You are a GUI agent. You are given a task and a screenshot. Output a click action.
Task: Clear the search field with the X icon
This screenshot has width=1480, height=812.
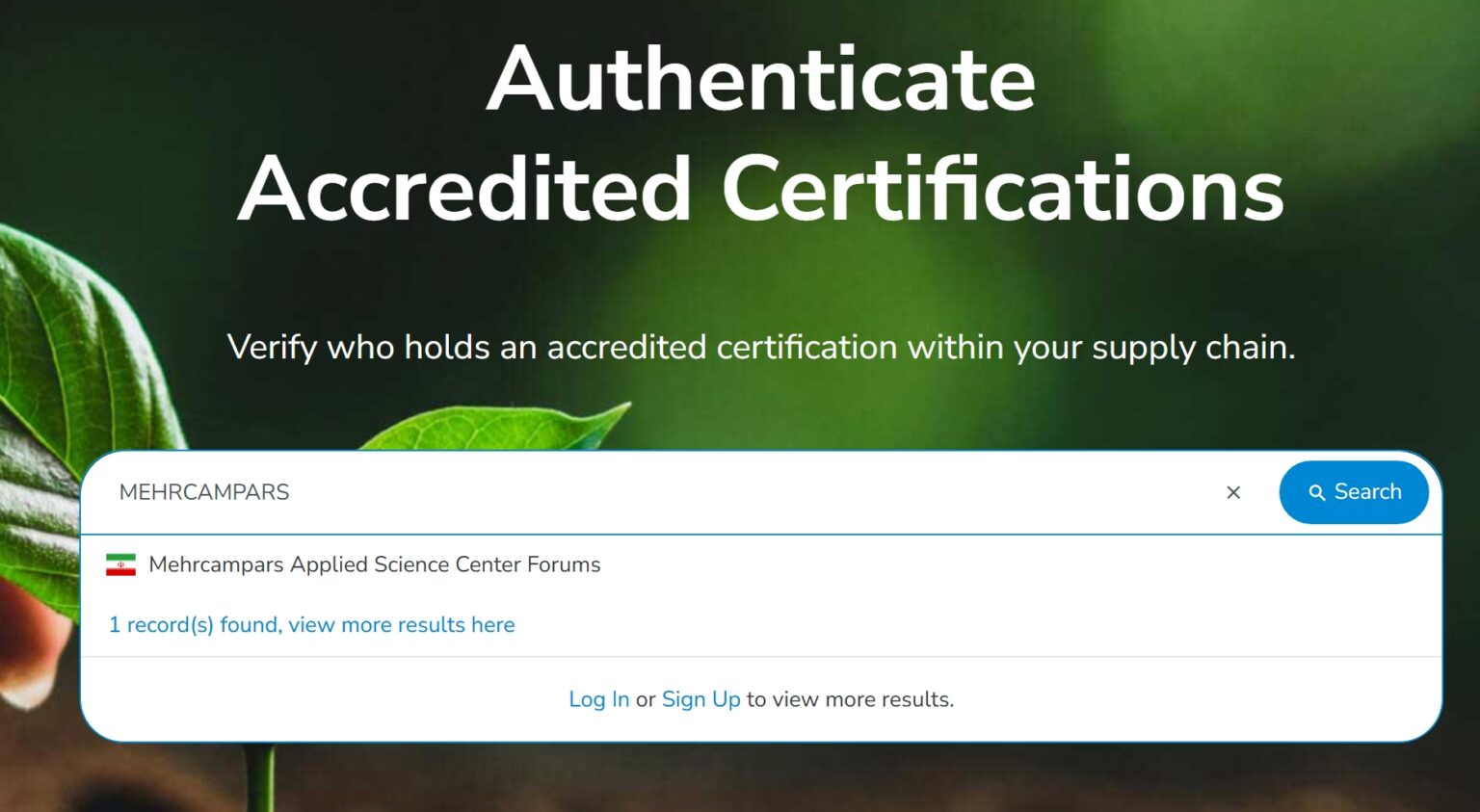pyautogui.click(x=1233, y=492)
